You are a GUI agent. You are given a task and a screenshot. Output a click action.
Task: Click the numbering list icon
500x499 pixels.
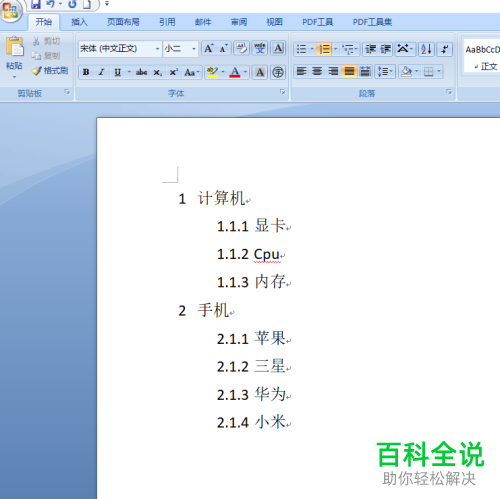(324, 49)
